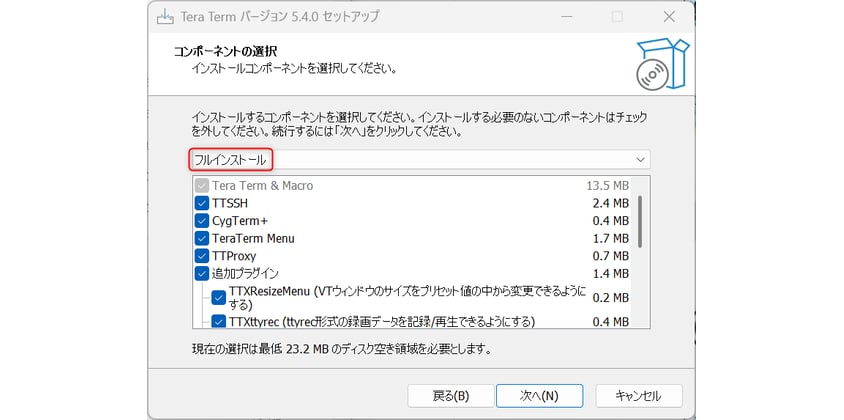Image resolution: width=844 pixels, height=420 pixels.
Task: Click the setup box and disc image
Action: [662, 64]
